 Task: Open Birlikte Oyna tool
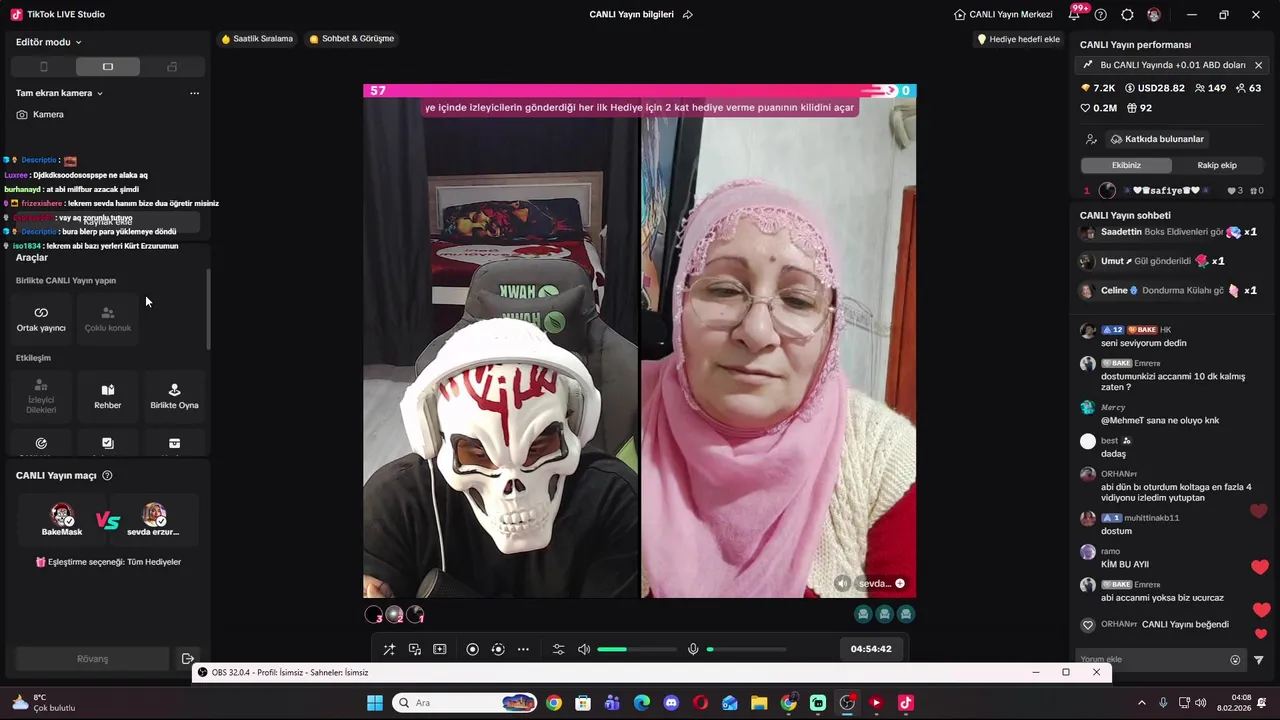(174, 396)
